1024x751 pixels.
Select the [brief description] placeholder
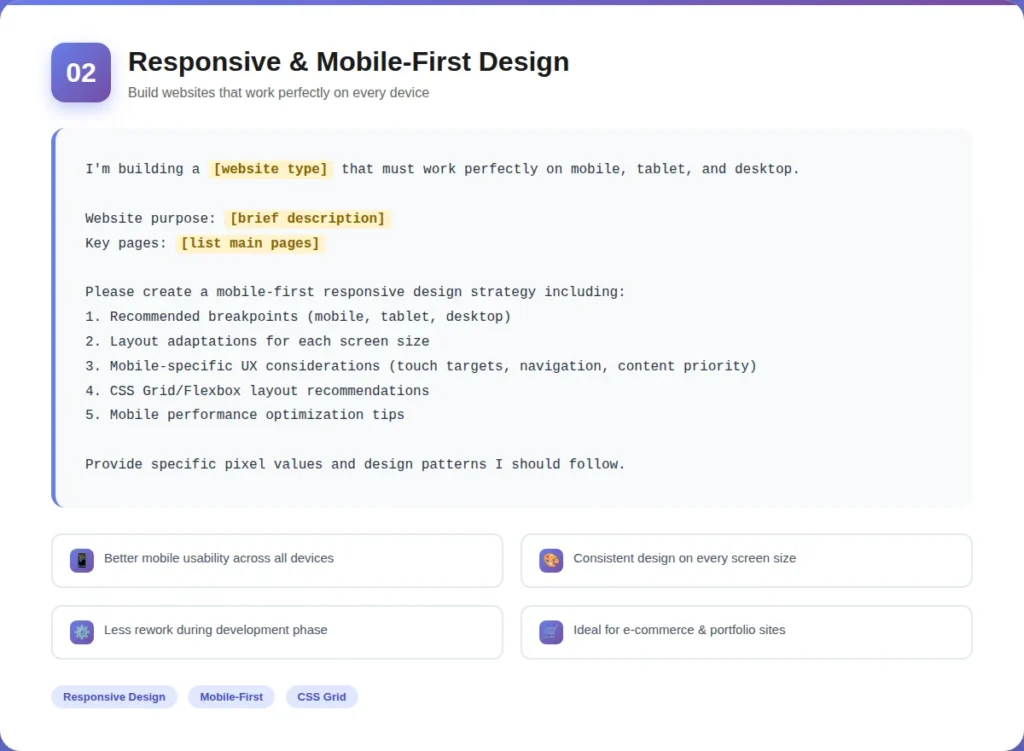pyautogui.click(x=307, y=218)
